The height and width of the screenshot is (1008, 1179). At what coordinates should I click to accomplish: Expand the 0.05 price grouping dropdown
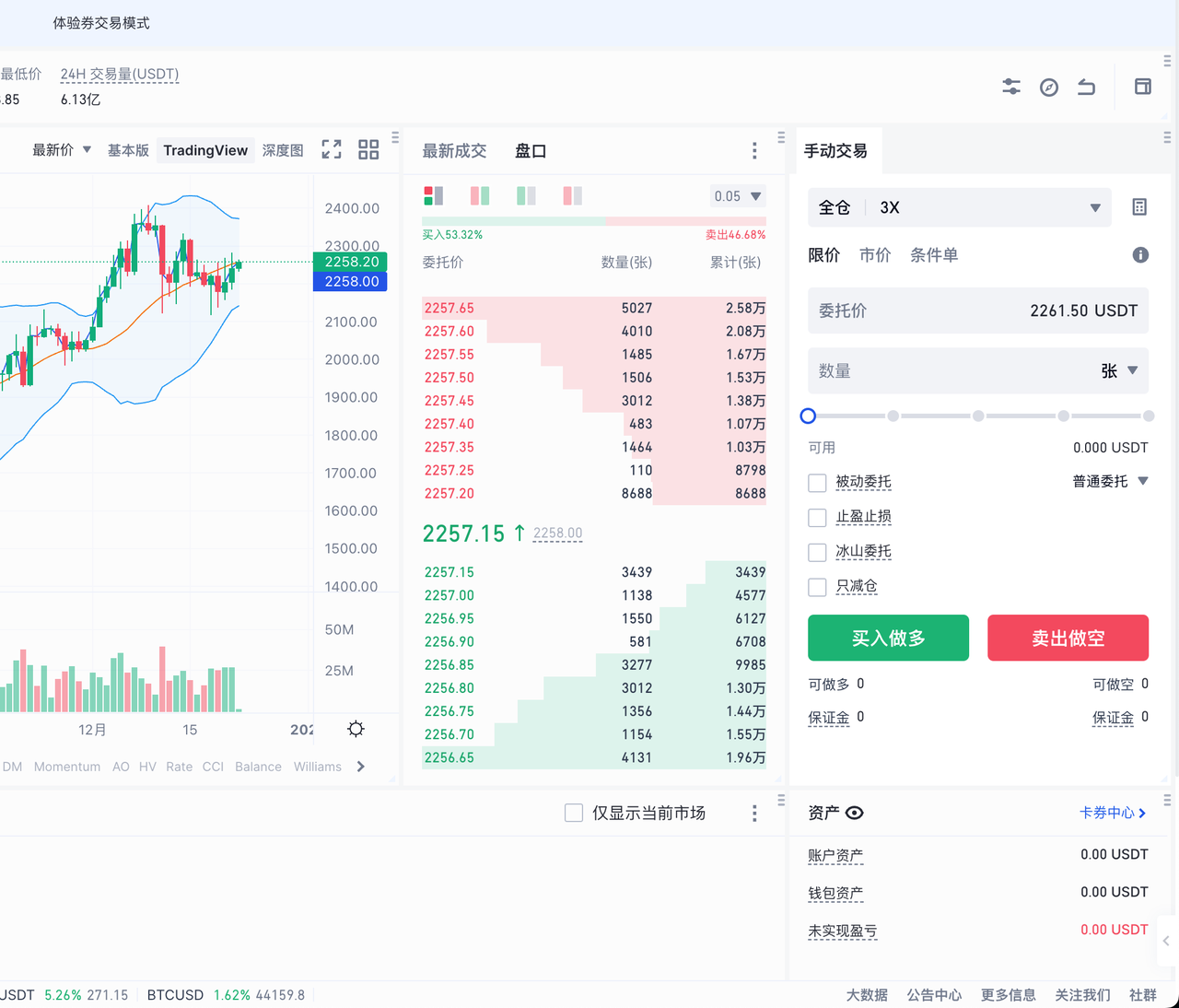pyautogui.click(x=737, y=196)
